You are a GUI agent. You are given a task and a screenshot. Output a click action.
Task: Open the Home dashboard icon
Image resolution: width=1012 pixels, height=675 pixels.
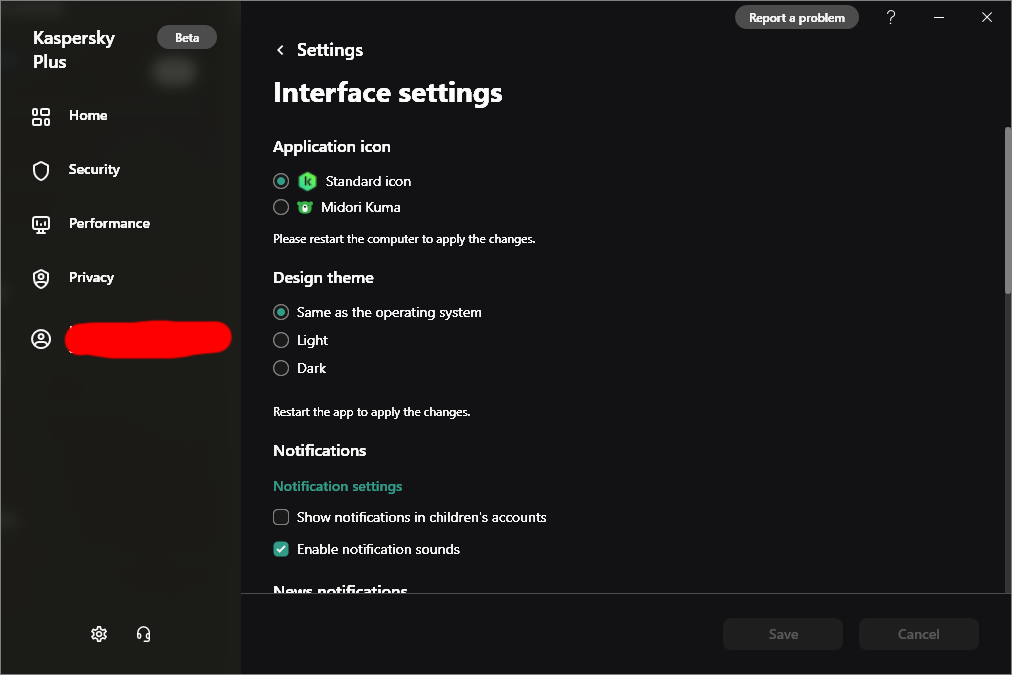tap(41, 117)
